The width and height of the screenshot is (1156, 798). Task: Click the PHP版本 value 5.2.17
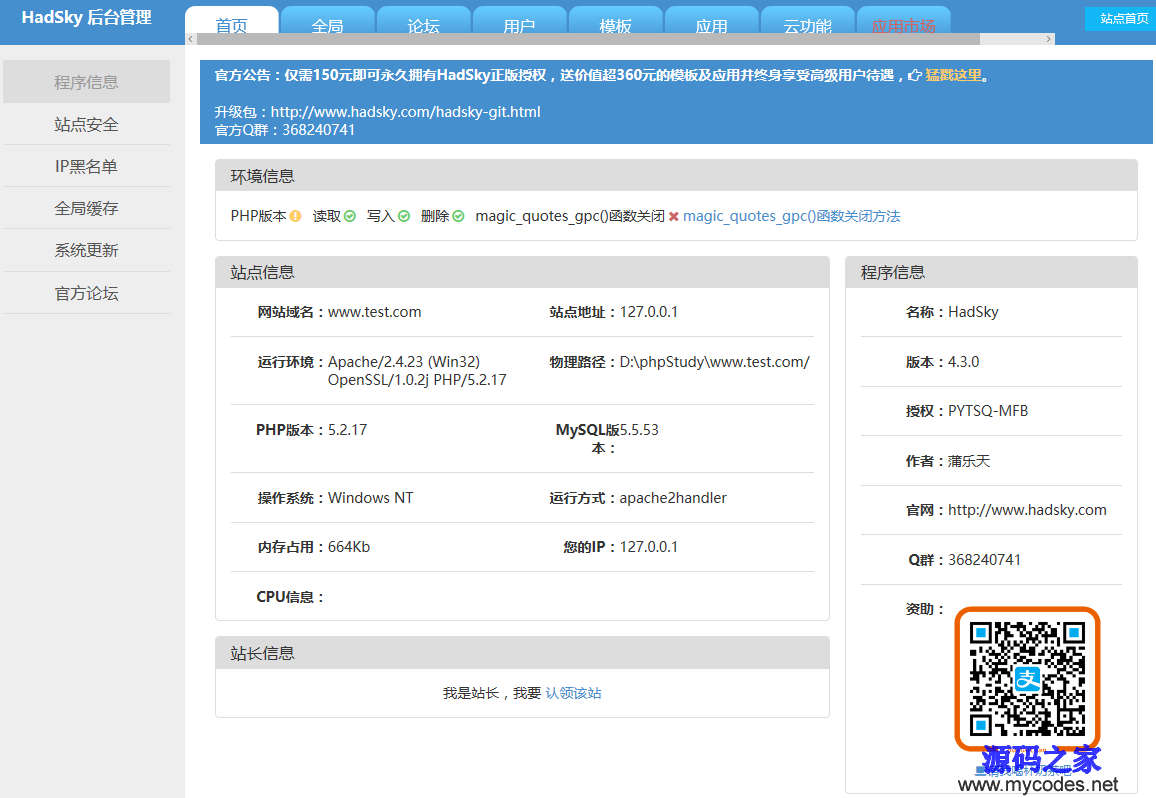[347, 430]
